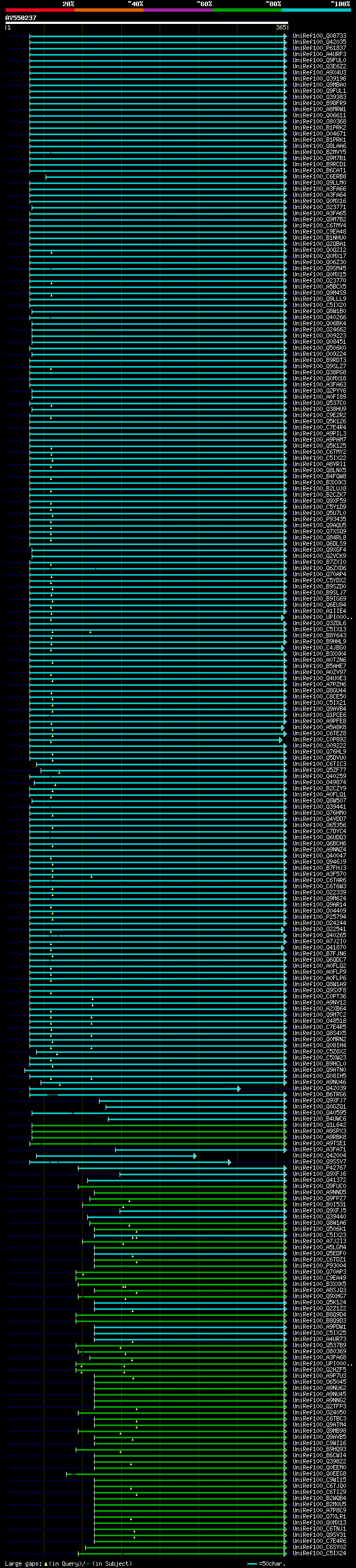This screenshot has width=356, height=1568.
Task: Click the green alignment bar for UniRef100_Q0EEG8
Action: pos(176,1473)
